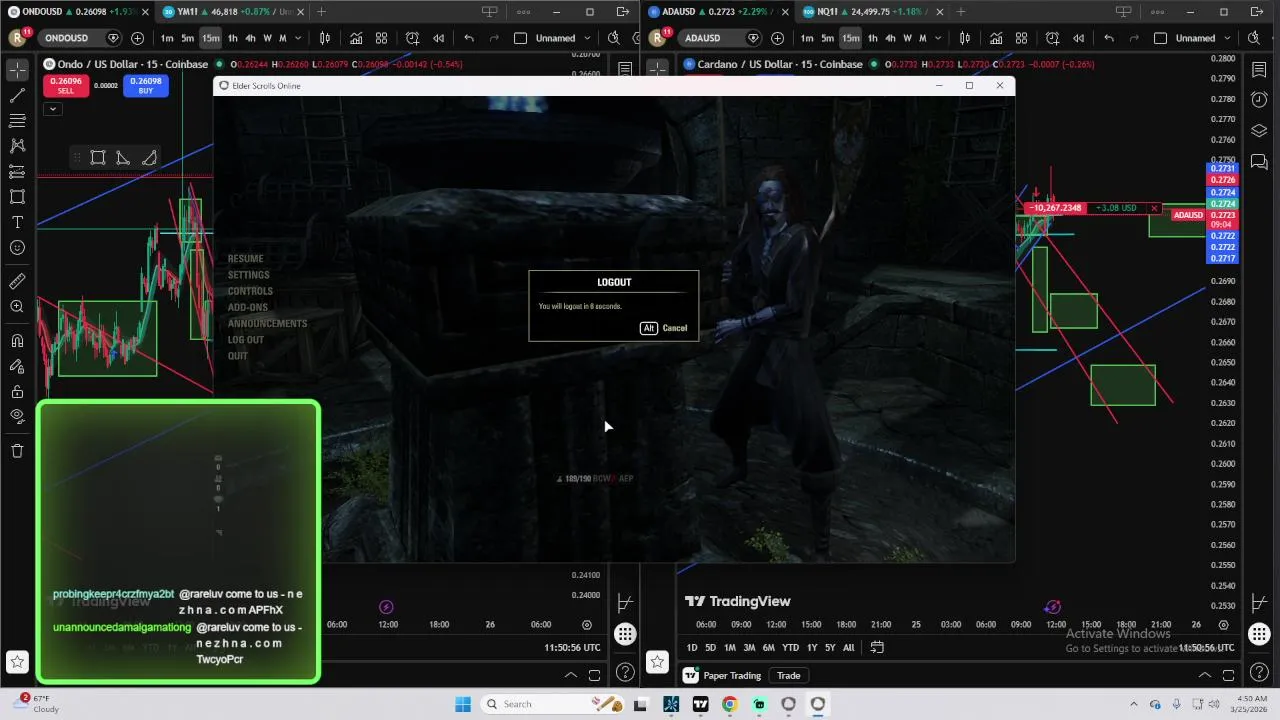Select crosshair cursor tool in ONDOUSD window
The height and width of the screenshot is (720, 1280).
coord(17,70)
